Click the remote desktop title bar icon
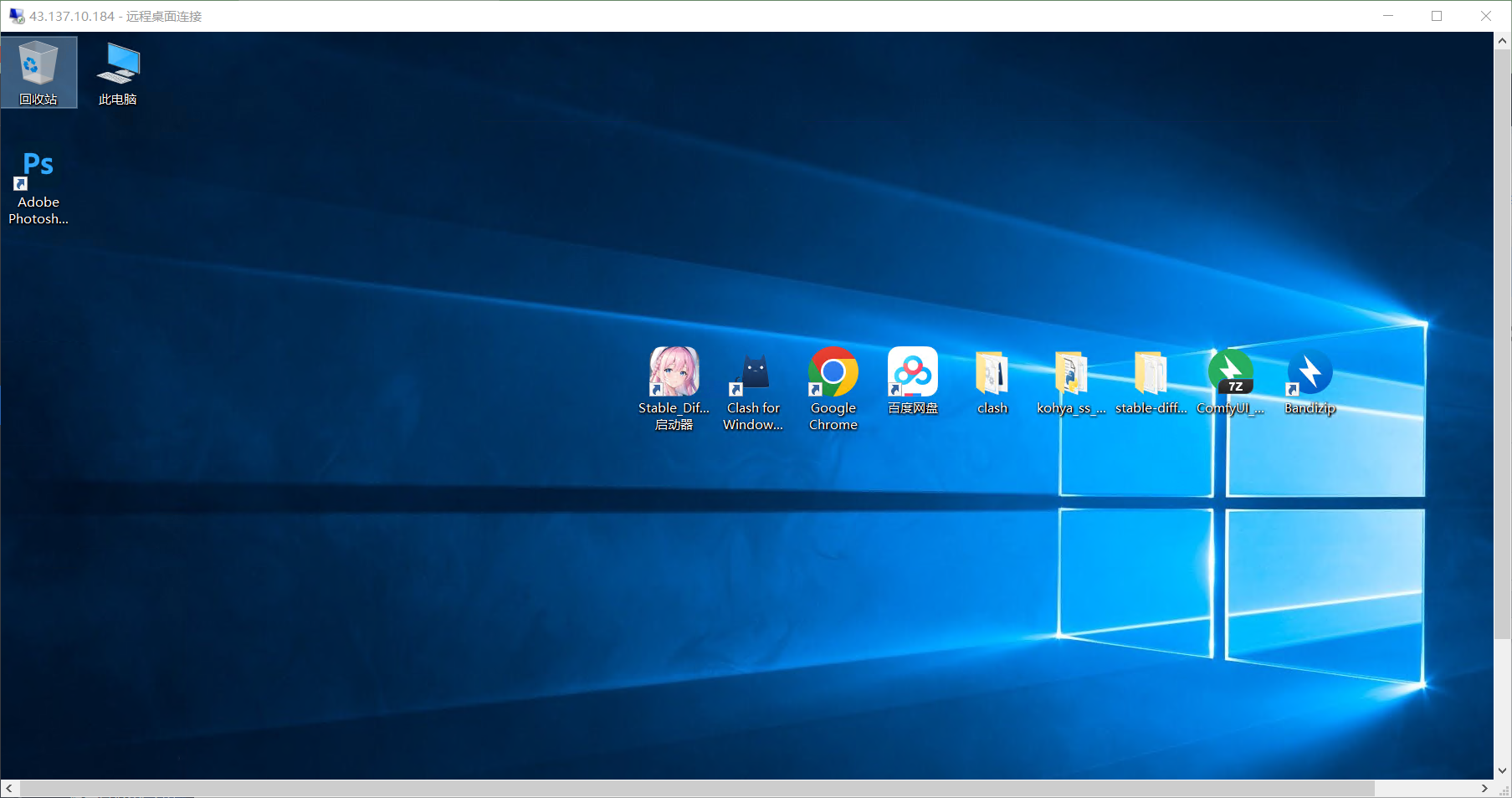This screenshot has width=1512, height=798. click(17, 16)
